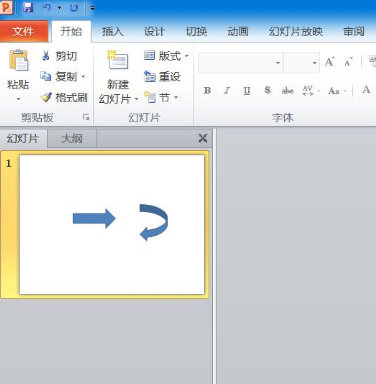Screen dimensions: 376x384
Task: Open the Aa change case menu
Action: 337,91
